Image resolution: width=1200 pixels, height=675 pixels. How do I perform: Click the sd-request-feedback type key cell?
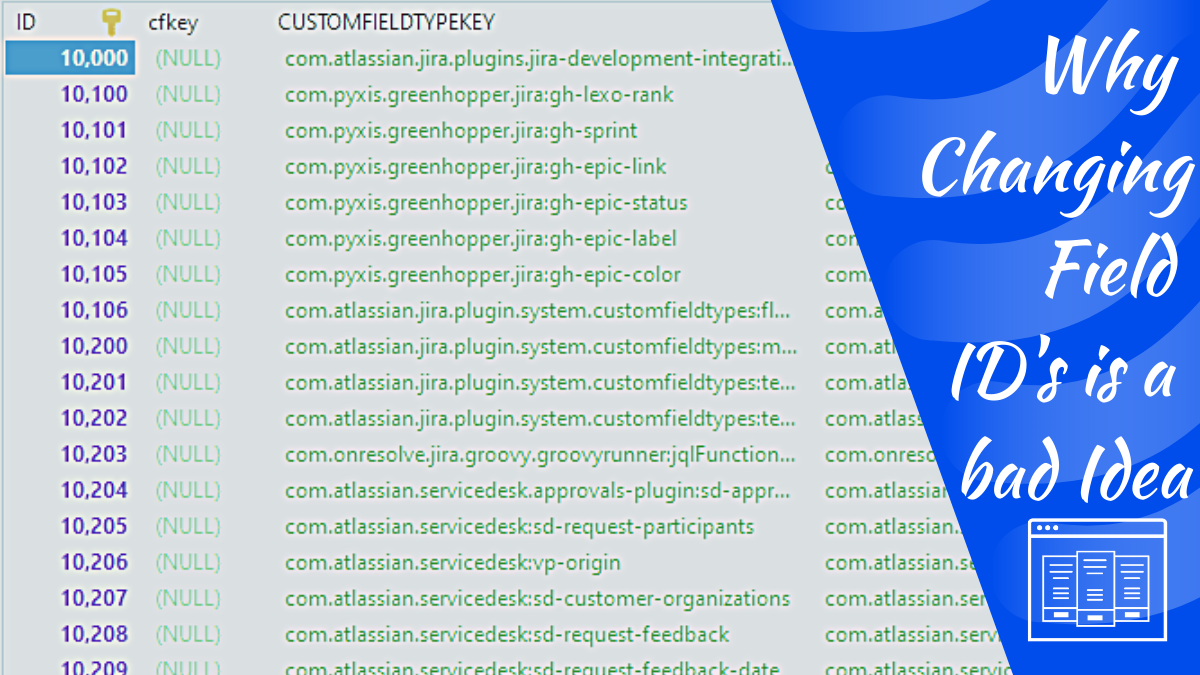pos(507,635)
